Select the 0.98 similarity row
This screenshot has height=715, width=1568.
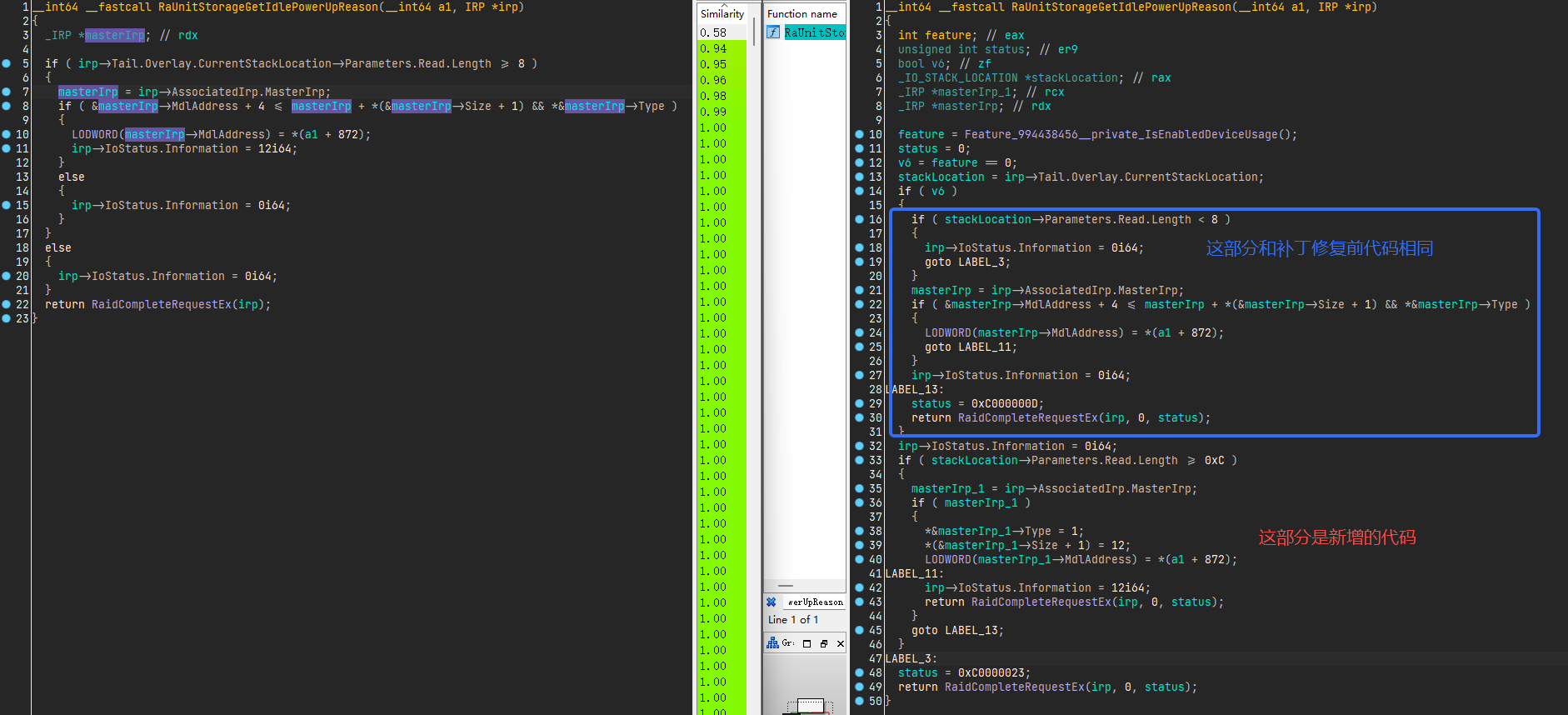(722, 96)
